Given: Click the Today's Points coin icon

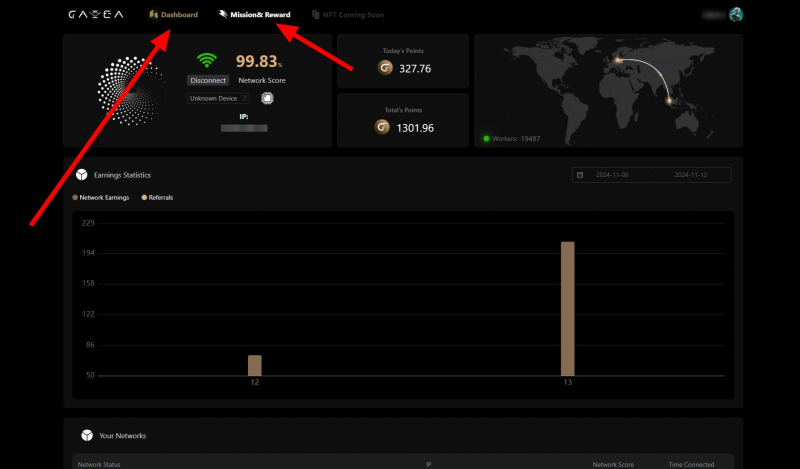Looking at the screenshot, I should [384, 68].
